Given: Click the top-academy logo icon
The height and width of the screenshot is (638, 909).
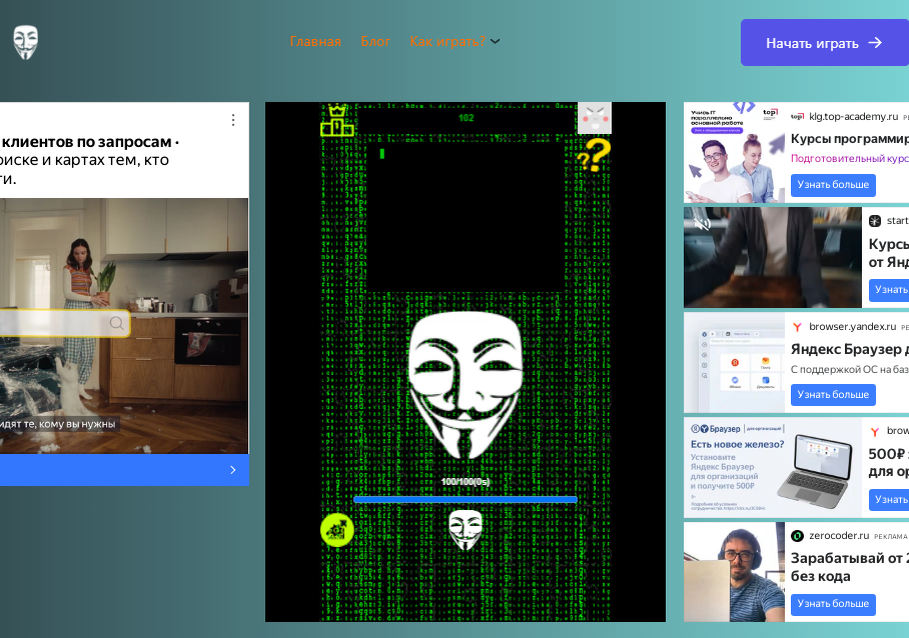Looking at the screenshot, I should [x=797, y=116].
